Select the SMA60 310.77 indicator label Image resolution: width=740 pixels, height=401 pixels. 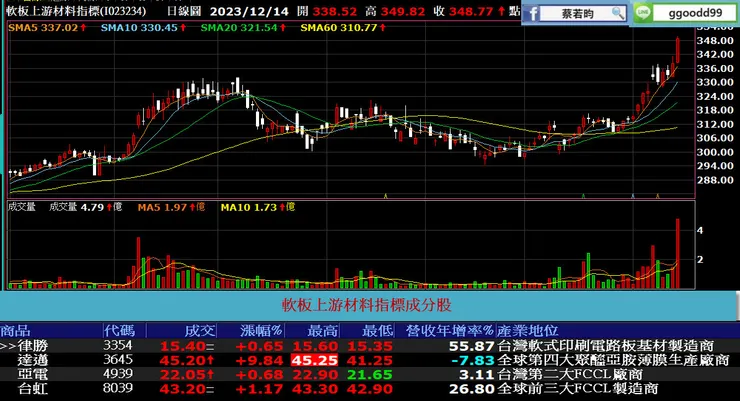[x=343, y=27]
